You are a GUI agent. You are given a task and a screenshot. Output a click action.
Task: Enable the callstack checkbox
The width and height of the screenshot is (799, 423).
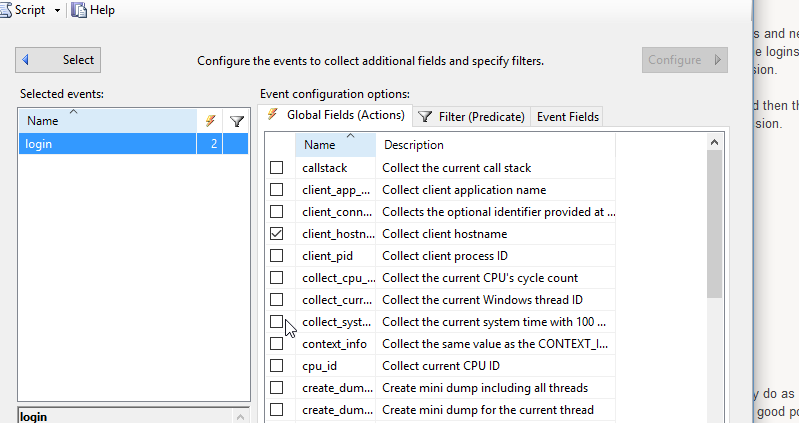tap(277, 168)
